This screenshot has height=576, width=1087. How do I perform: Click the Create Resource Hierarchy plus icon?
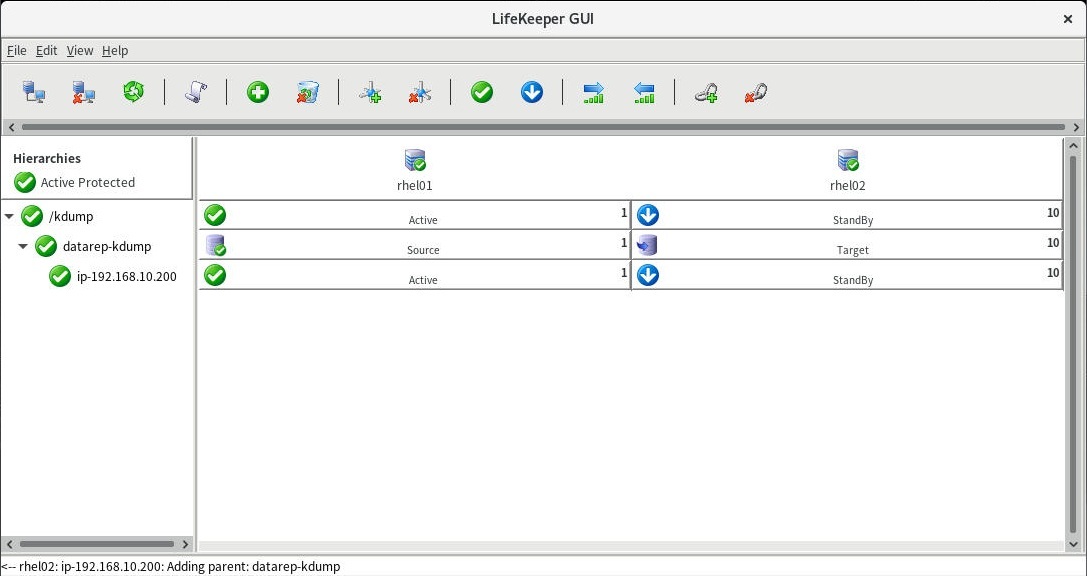pyautogui.click(x=258, y=93)
